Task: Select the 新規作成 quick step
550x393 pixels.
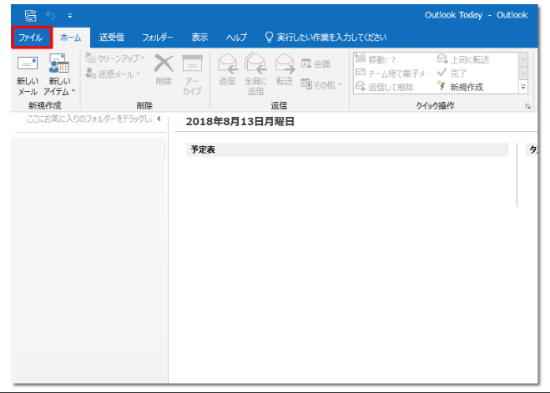Action: pyautogui.click(x=460, y=87)
